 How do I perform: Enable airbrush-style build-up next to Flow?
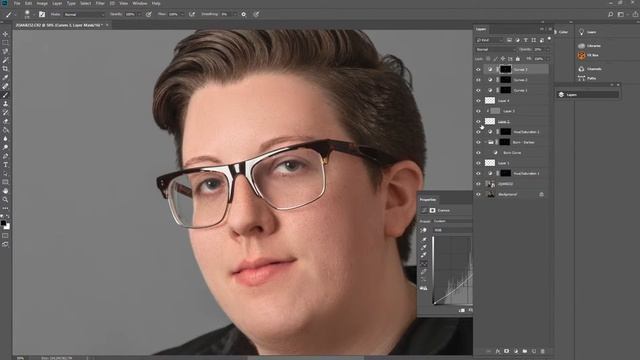[x=192, y=14]
